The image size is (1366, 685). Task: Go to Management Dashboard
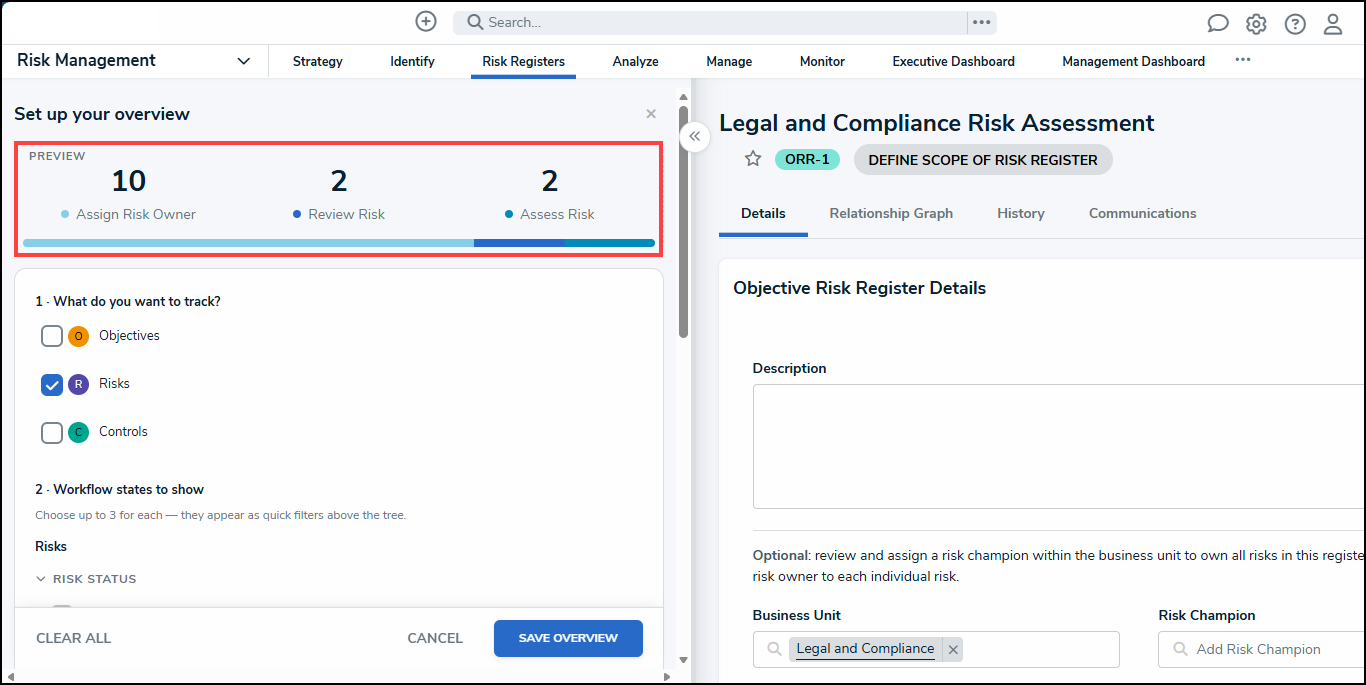coord(1133,61)
